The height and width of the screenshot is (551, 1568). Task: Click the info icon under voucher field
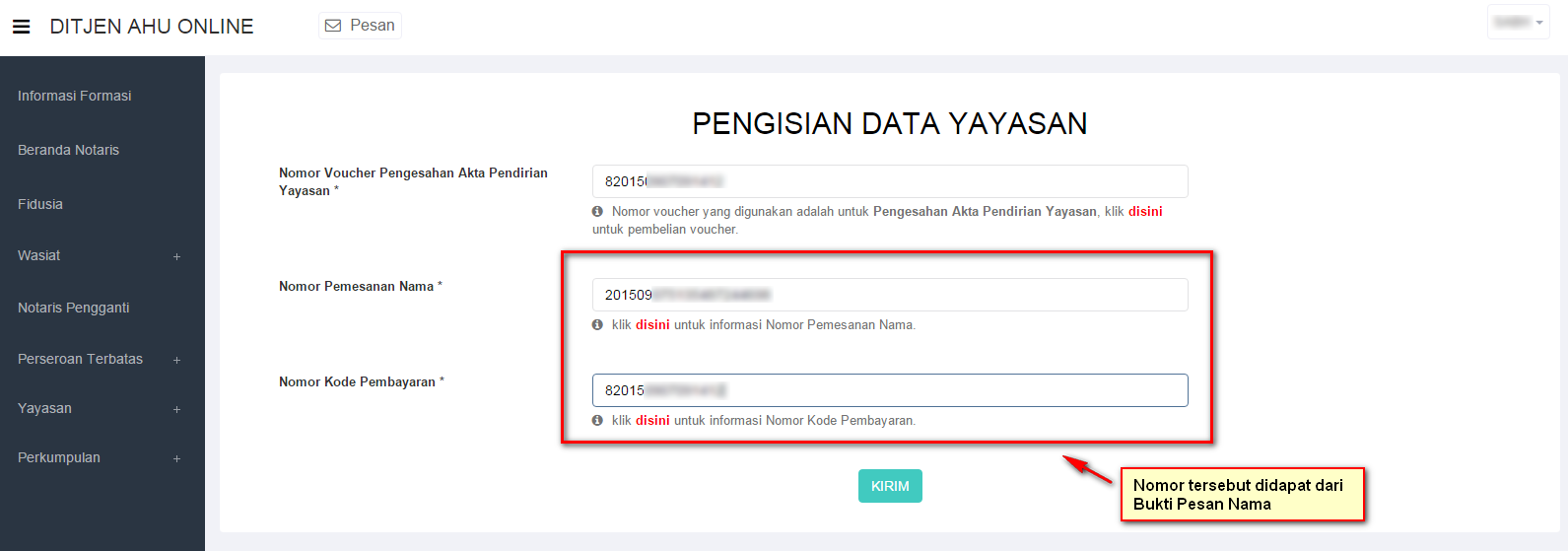(597, 211)
